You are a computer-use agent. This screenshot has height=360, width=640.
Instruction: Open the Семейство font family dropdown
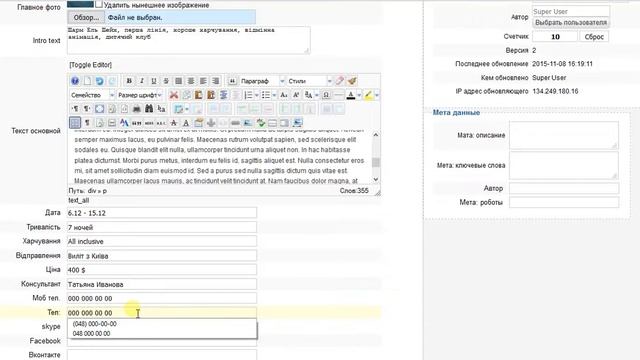pos(92,95)
